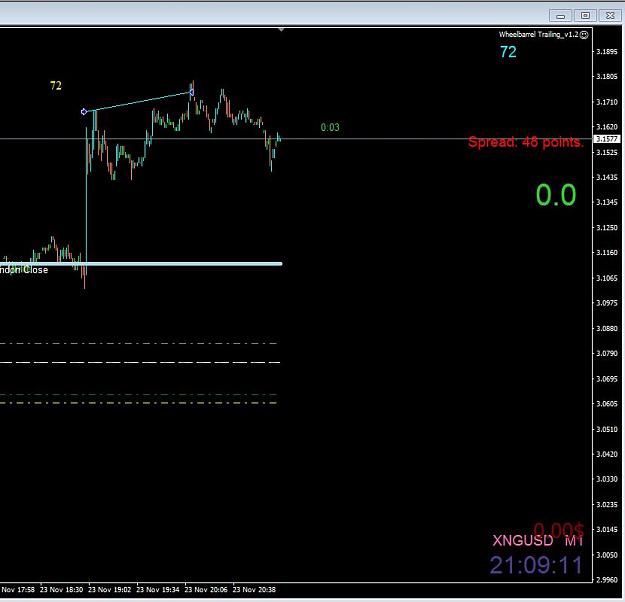Click the M1 timeframe label
The image size is (625, 602).
click(574, 541)
